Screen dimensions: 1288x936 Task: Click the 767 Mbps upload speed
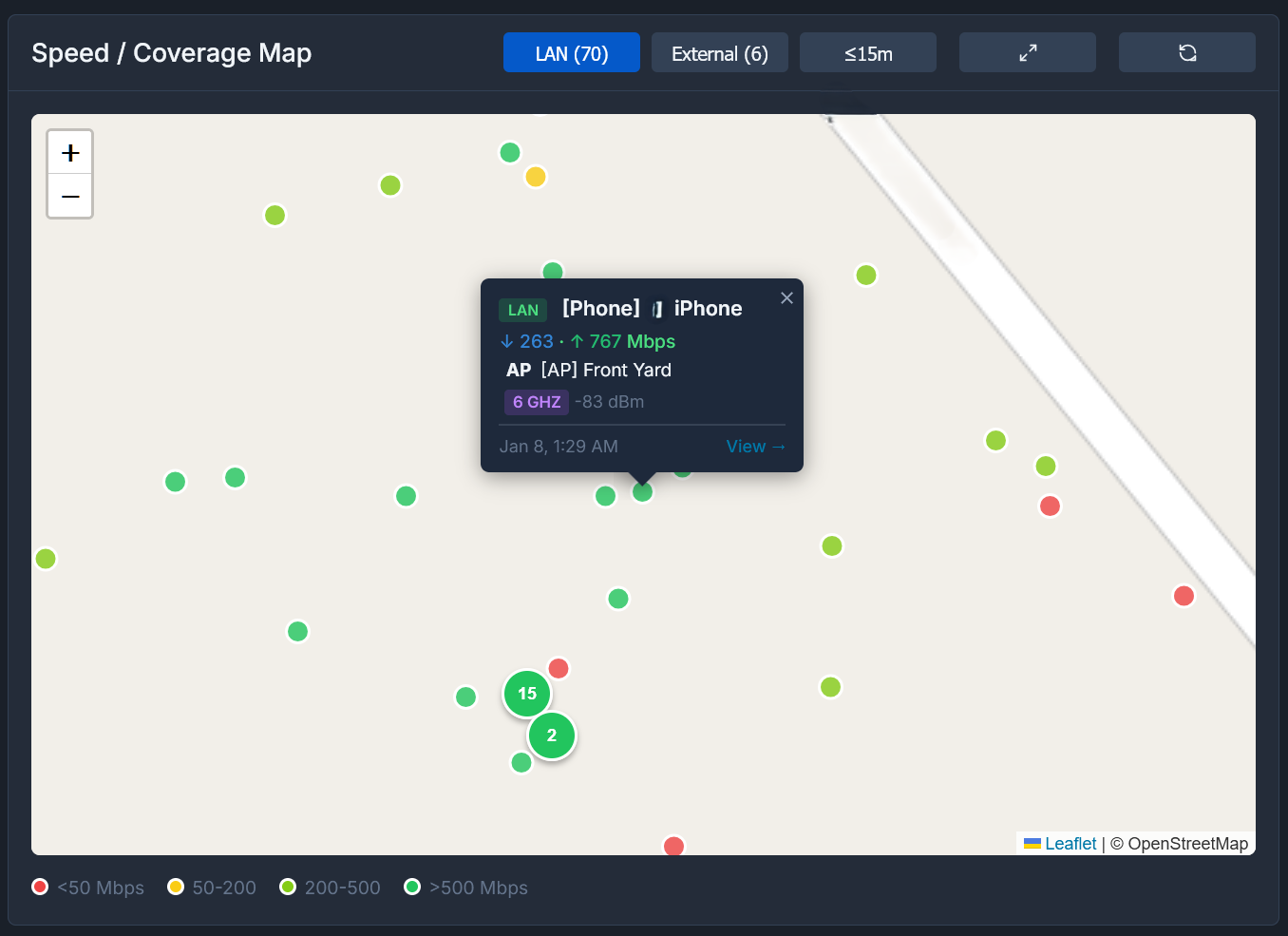[x=632, y=341]
